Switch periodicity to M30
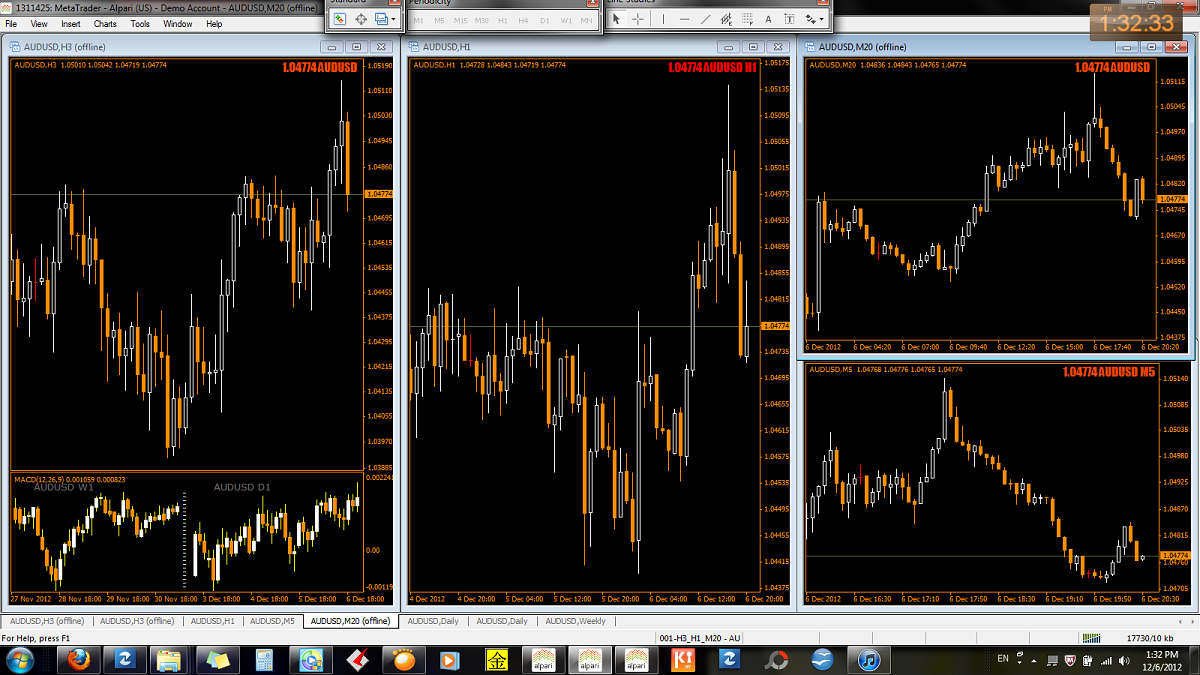 482,20
